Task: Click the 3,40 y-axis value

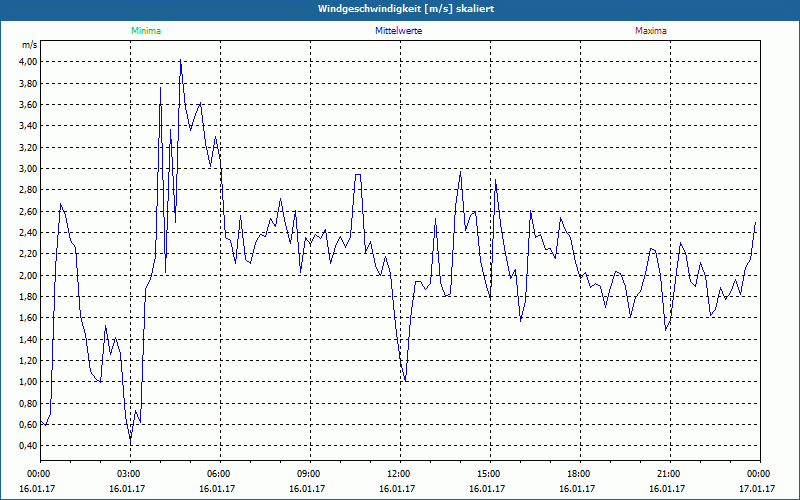Action: (x=30, y=126)
